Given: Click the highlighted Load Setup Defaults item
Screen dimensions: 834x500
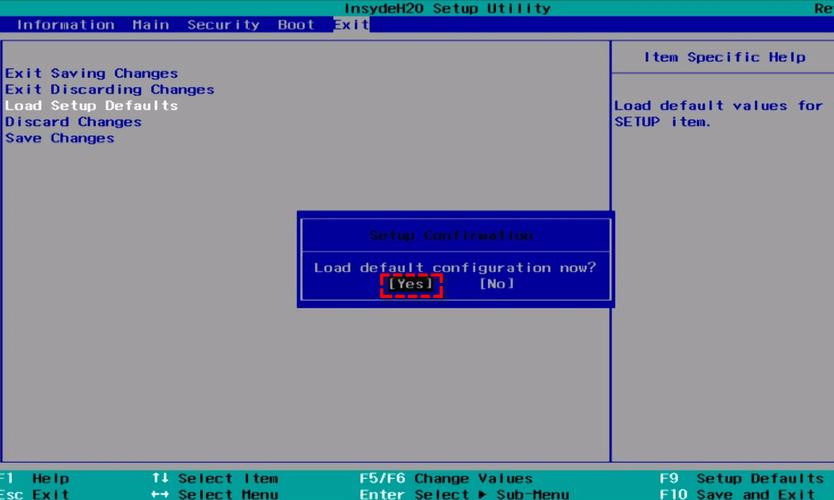Looking at the screenshot, I should click(x=91, y=105).
